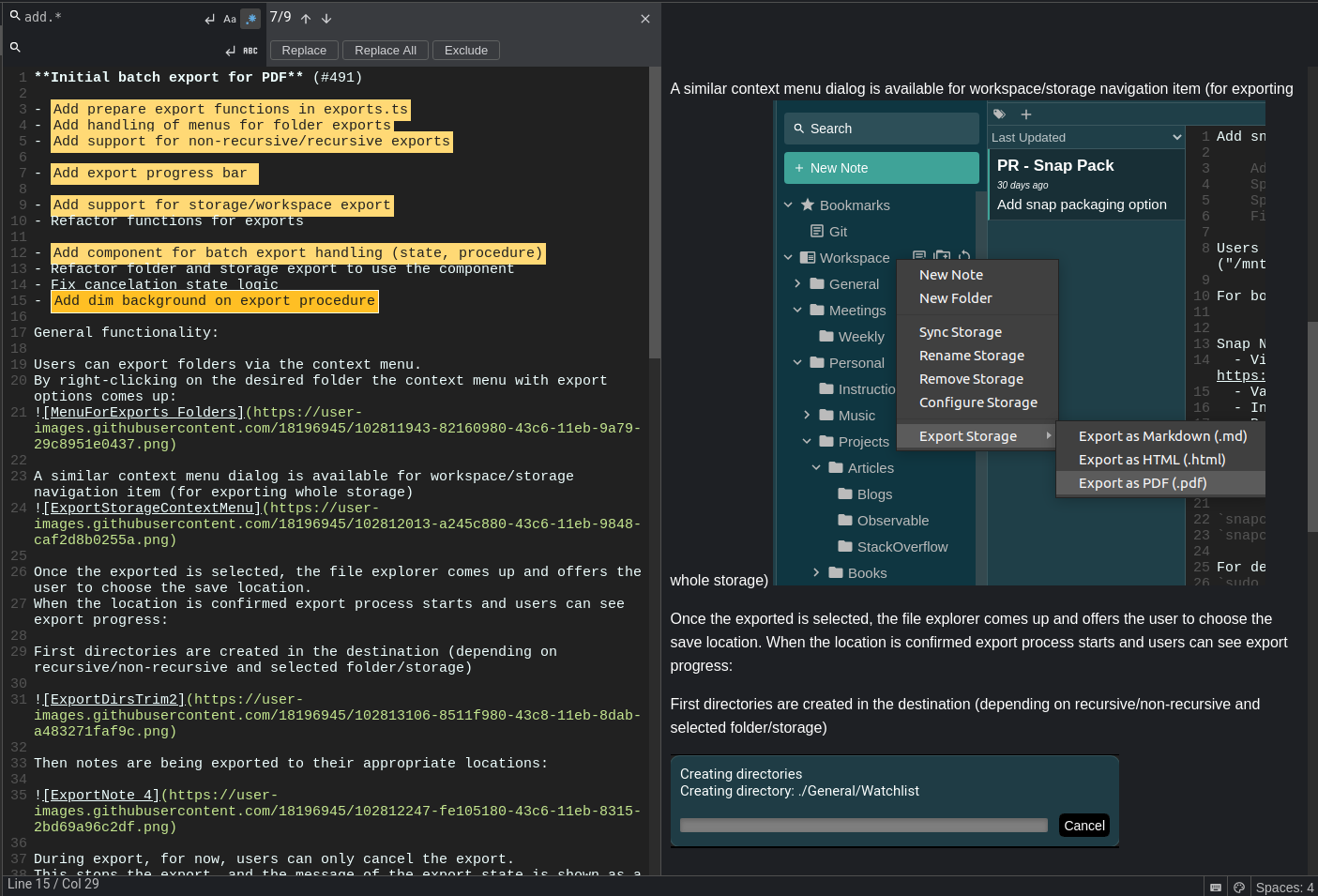Open the Export Storage submenu
The width and height of the screenshot is (1318, 896).
click(977, 436)
